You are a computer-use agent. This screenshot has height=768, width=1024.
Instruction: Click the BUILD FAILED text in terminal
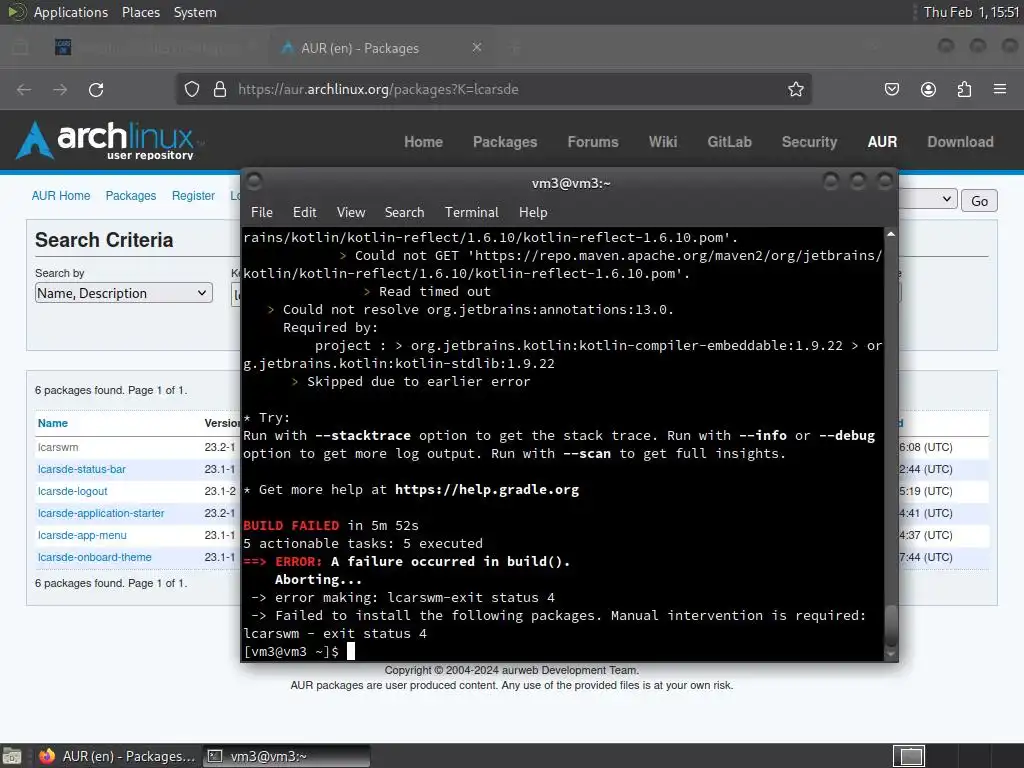click(291, 525)
